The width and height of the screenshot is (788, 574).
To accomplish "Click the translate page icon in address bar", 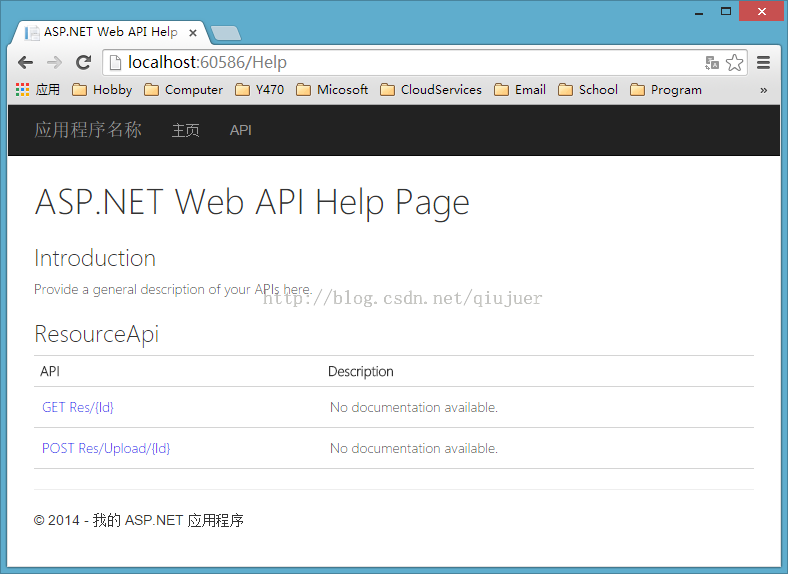I will [x=712, y=62].
